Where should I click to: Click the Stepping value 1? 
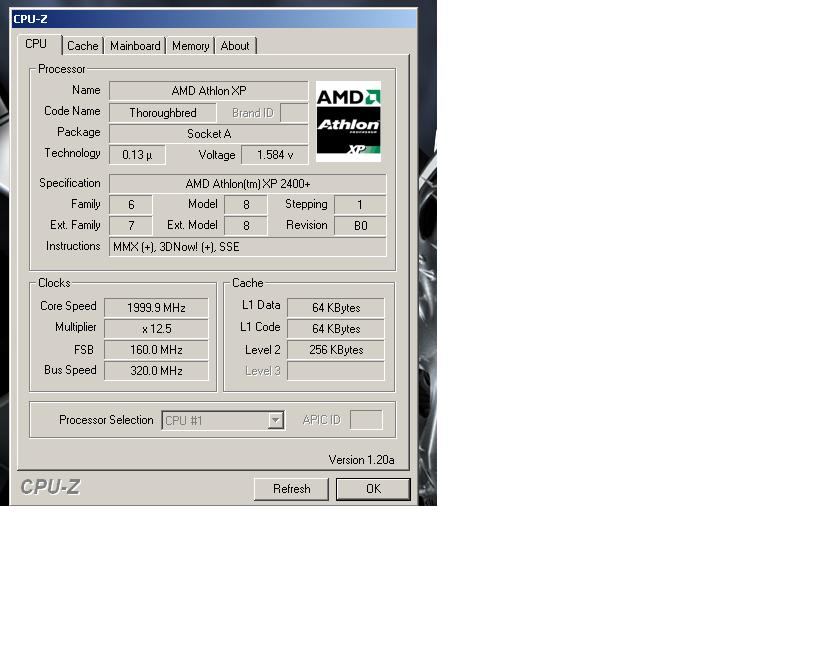pos(360,204)
